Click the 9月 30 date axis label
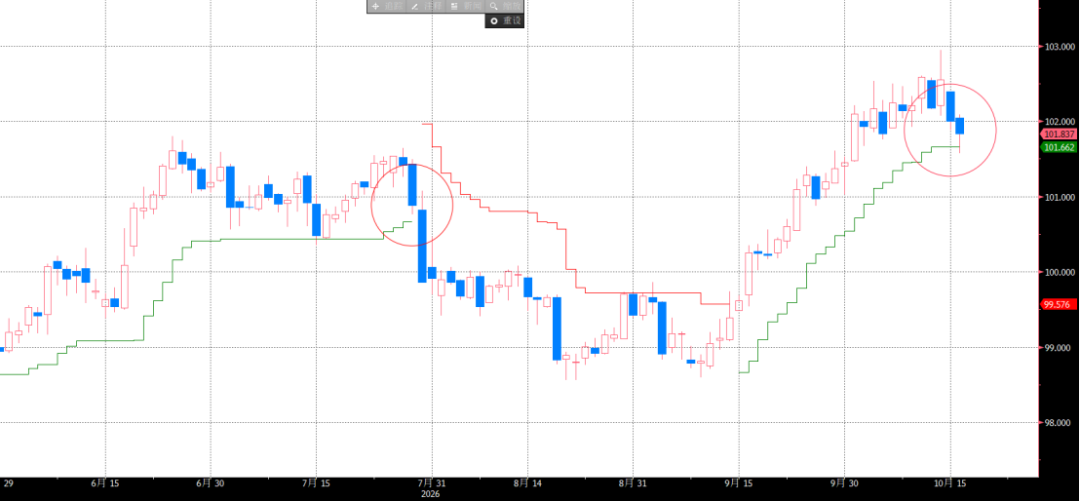The image size is (1080, 501). pos(844,484)
